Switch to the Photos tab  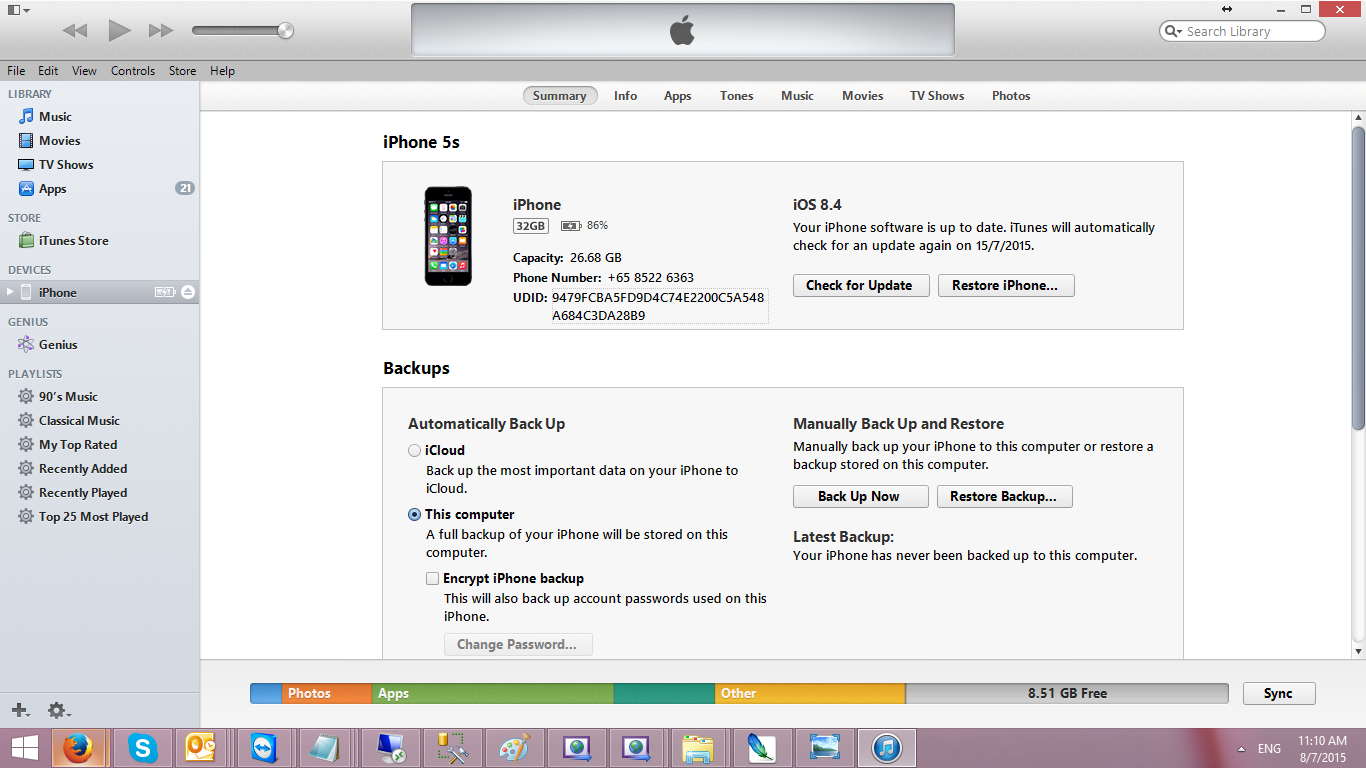coord(1011,96)
